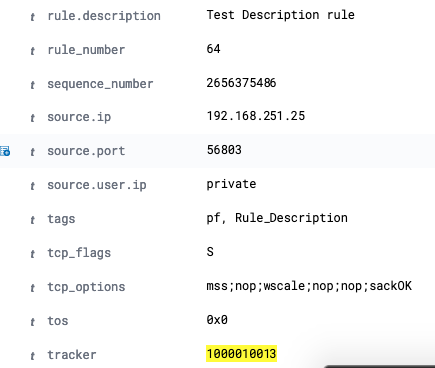Click the tcp_flags value S
Image resolution: width=435 pixels, height=368 pixels.
(210, 252)
